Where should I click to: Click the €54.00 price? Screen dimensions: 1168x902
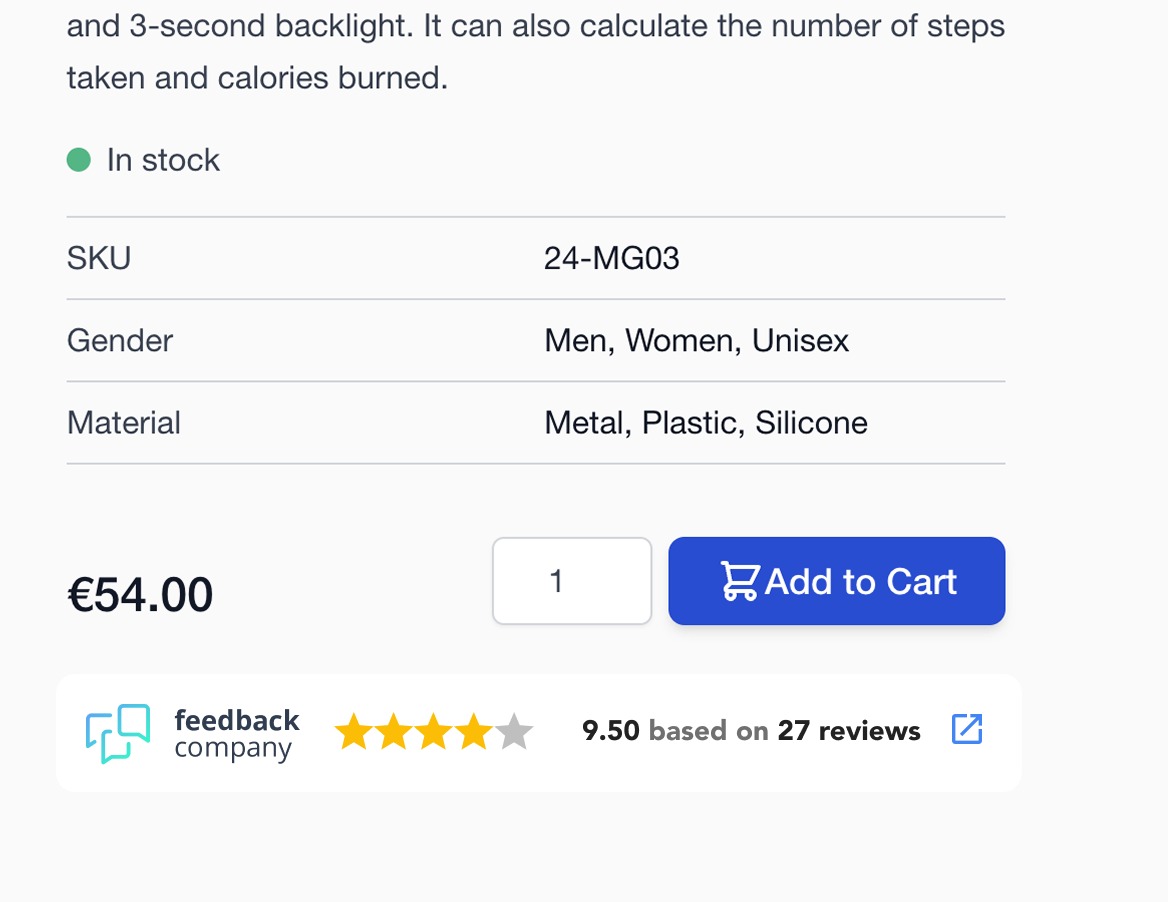tap(140, 595)
